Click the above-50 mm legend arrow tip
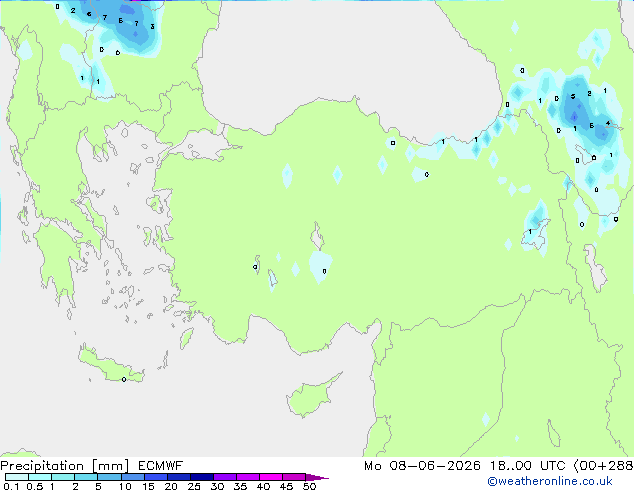The image size is (634, 490). pyautogui.click(x=317, y=478)
